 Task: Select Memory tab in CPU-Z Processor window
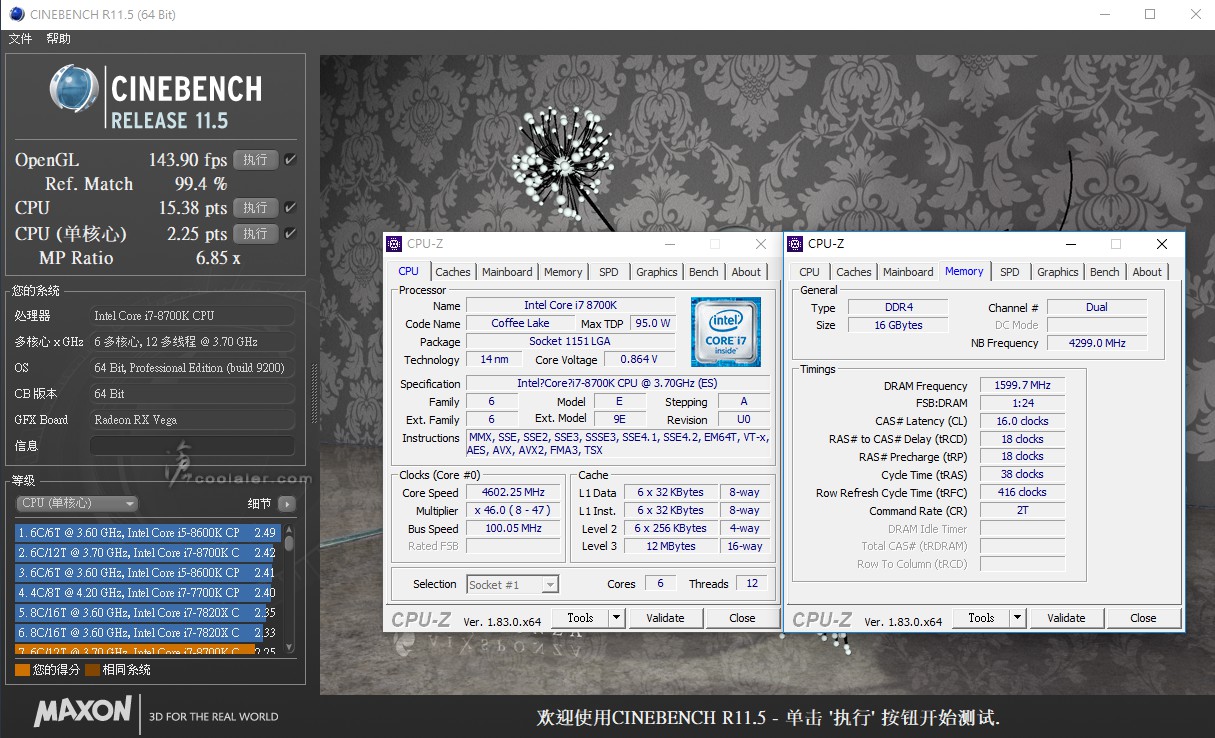[563, 272]
